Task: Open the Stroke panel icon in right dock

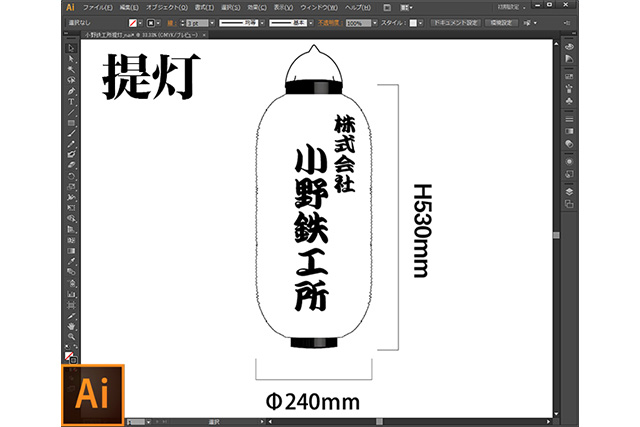Action: 569,119
